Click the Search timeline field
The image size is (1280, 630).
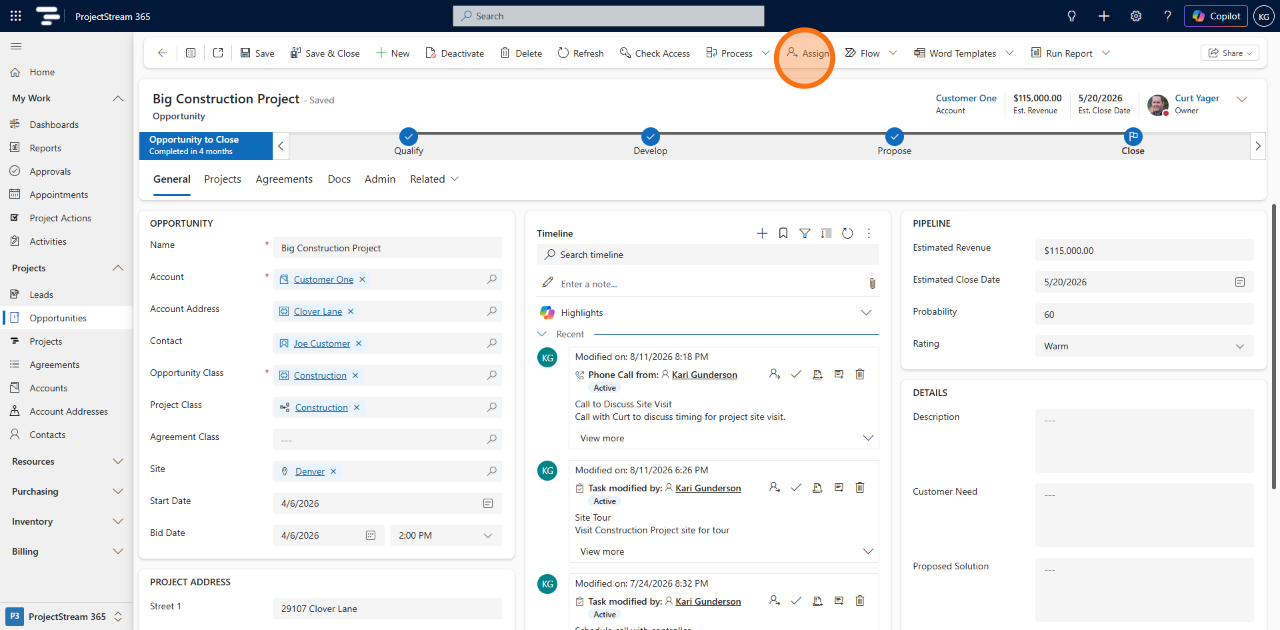[x=708, y=255]
